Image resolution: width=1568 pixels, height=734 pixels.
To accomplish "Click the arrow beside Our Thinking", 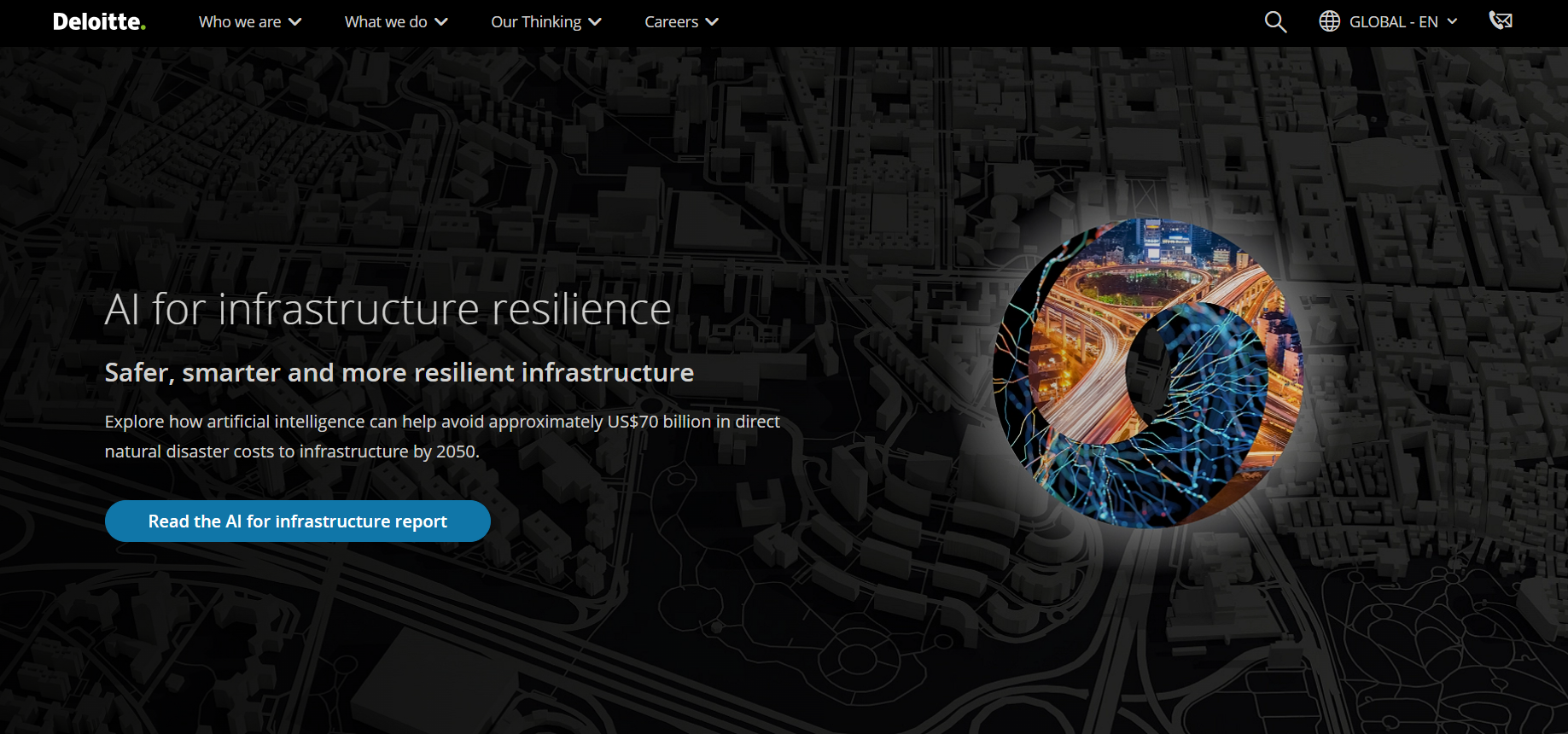I will click(x=595, y=22).
